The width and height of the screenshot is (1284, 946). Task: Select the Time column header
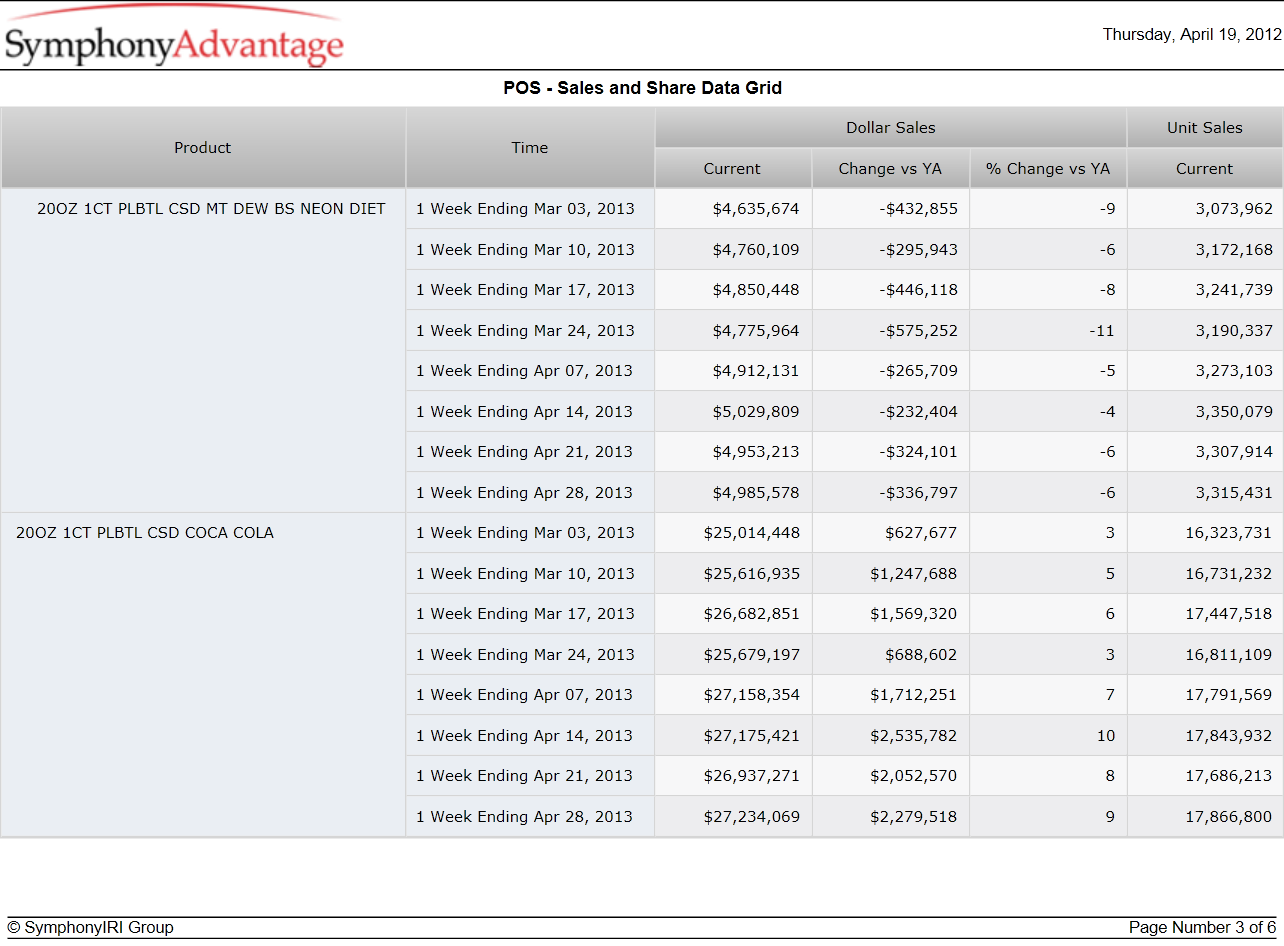coord(530,148)
